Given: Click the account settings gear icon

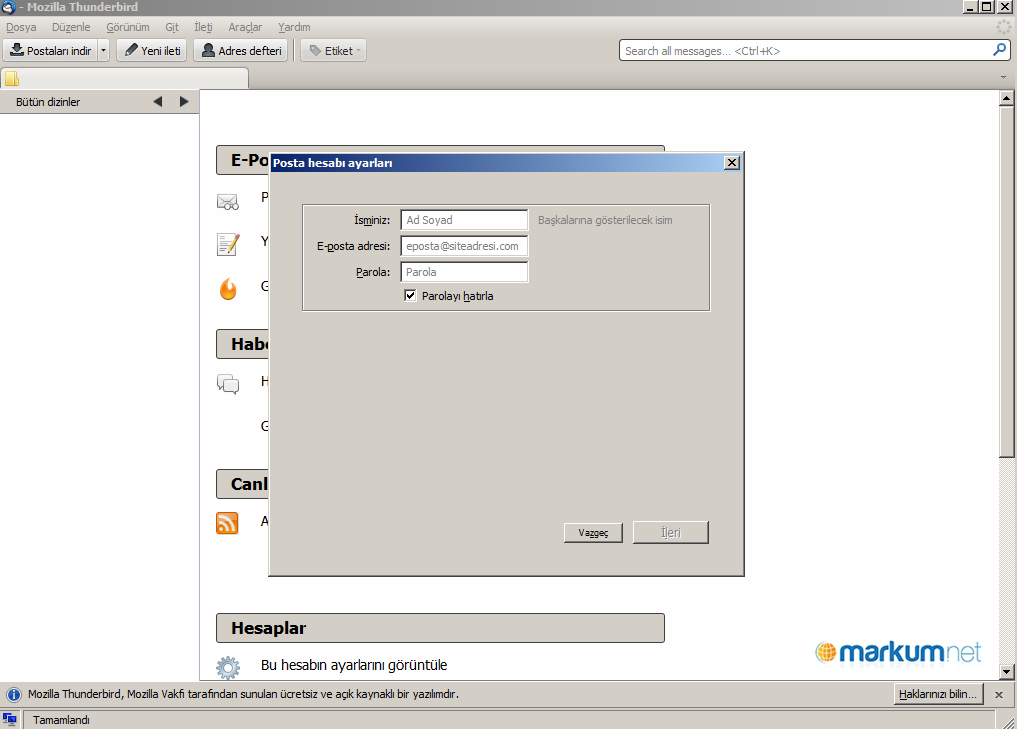Looking at the screenshot, I should click(x=228, y=667).
